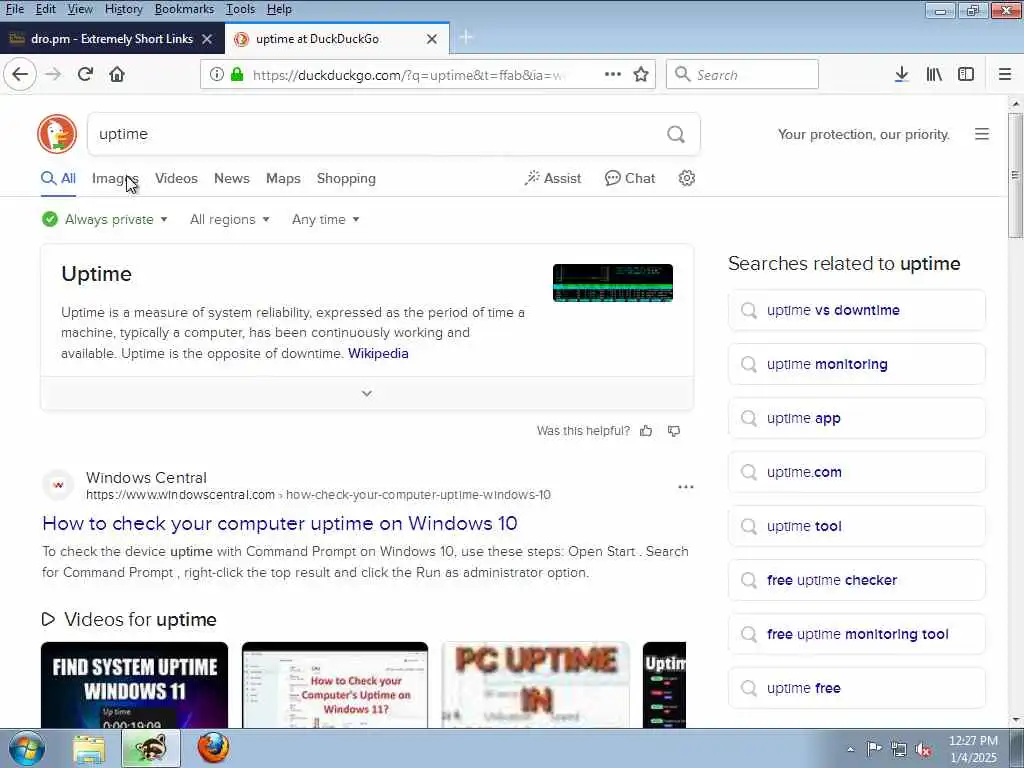1024x768 pixels.
Task: Click the Firefox Search toolbar field
Action: 742,74
